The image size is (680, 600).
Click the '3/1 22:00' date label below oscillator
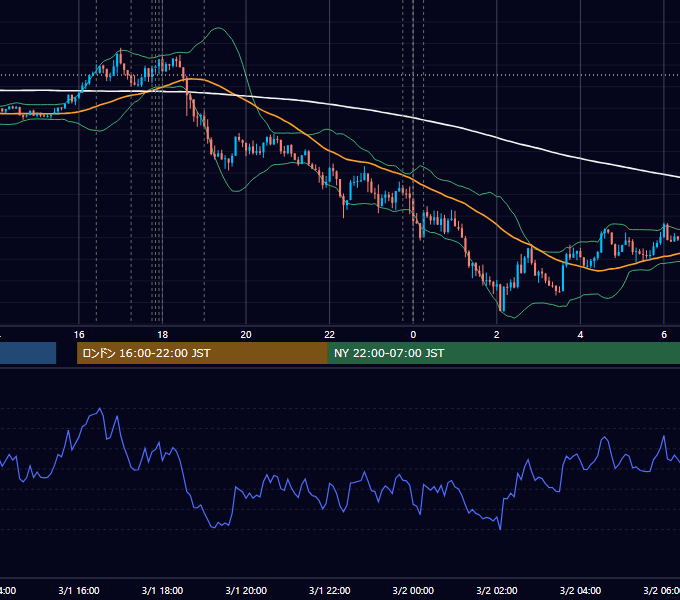tap(330, 590)
